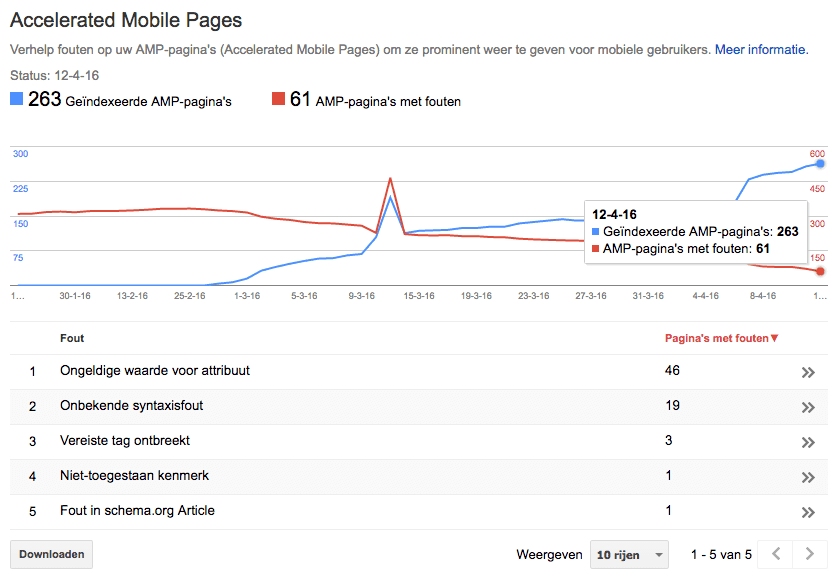The width and height of the screenshot is (833, 579).
Task: Open the "Meer informatie" link
Action: pyautogui.click(x=760, y=48)
